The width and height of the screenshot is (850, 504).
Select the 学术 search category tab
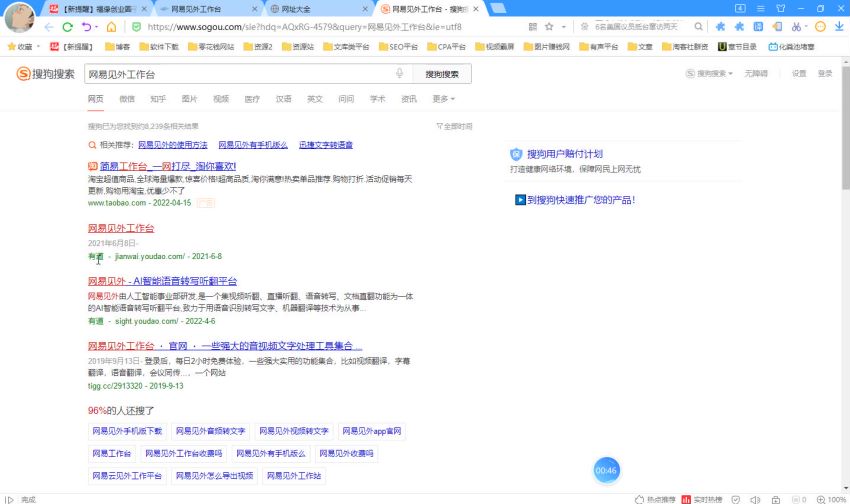pos(378,99)
